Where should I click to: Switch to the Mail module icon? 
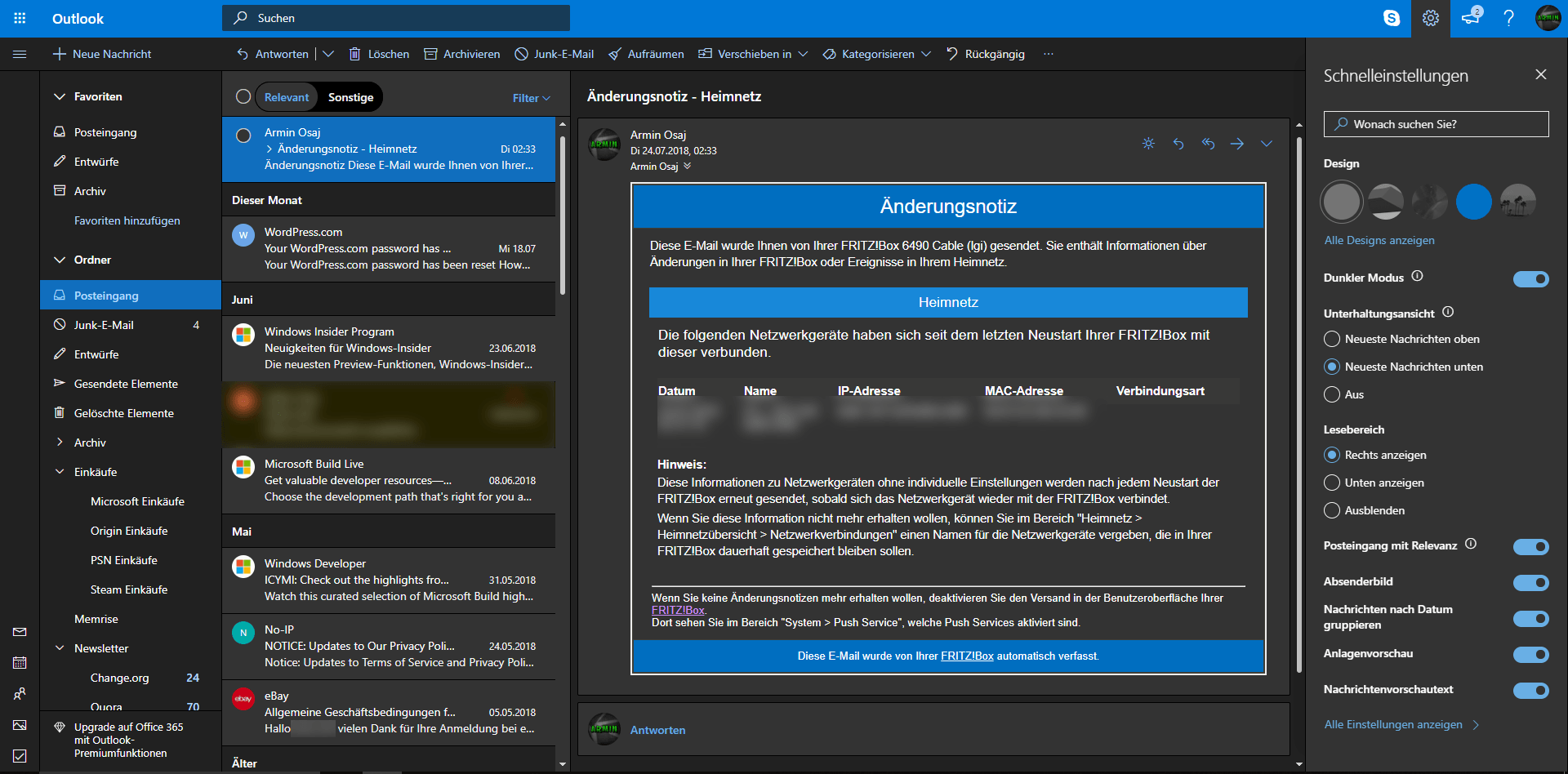20,632
